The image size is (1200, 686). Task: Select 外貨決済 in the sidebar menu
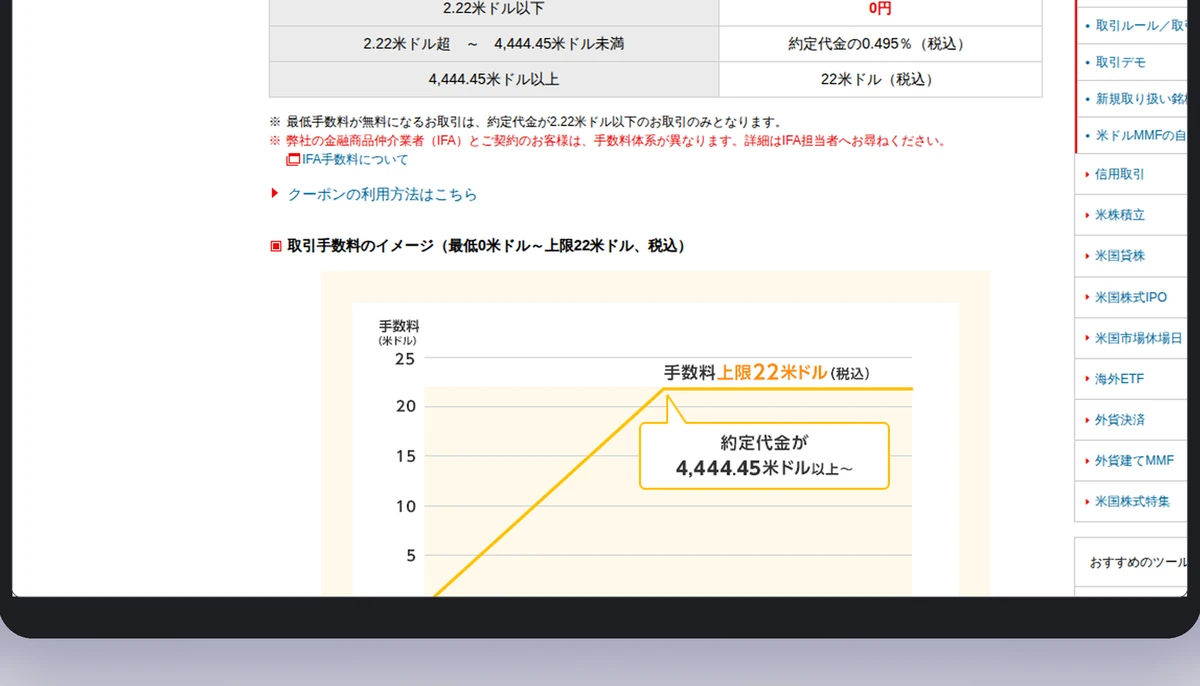1120,420
